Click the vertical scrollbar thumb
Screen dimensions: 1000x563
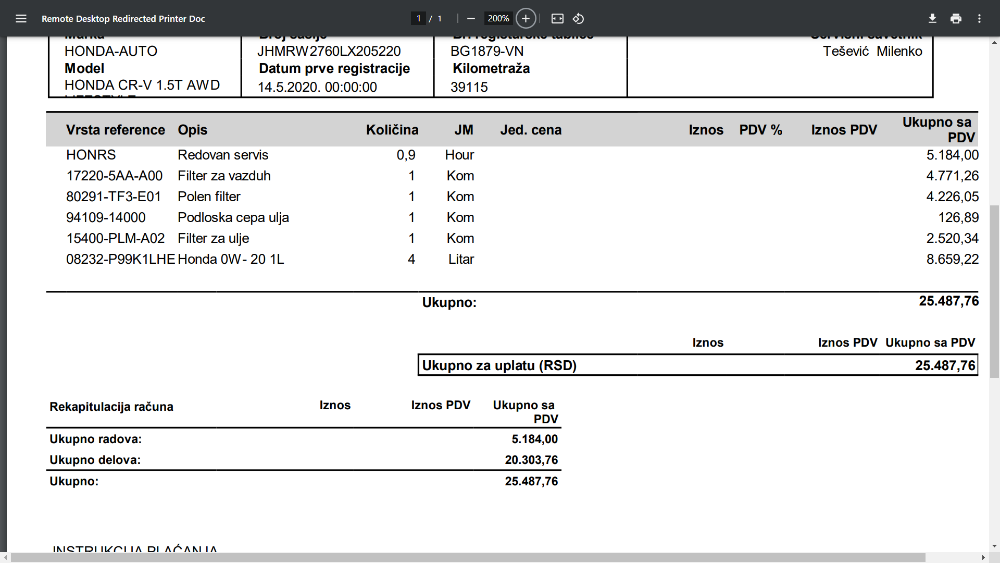pyautogui.click(x=994, y=291)
